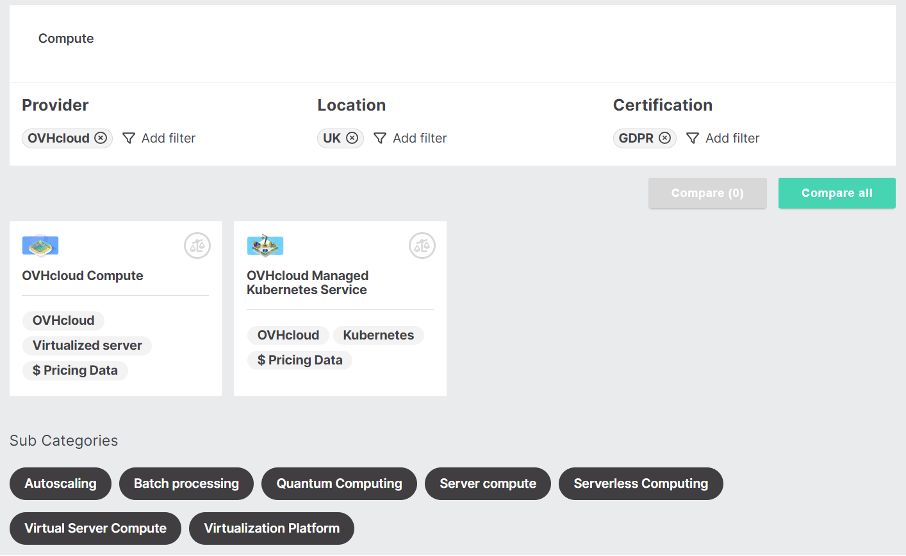Click the GDPR filter chip label
The image size is (906, 556).
tap(636, 138)
